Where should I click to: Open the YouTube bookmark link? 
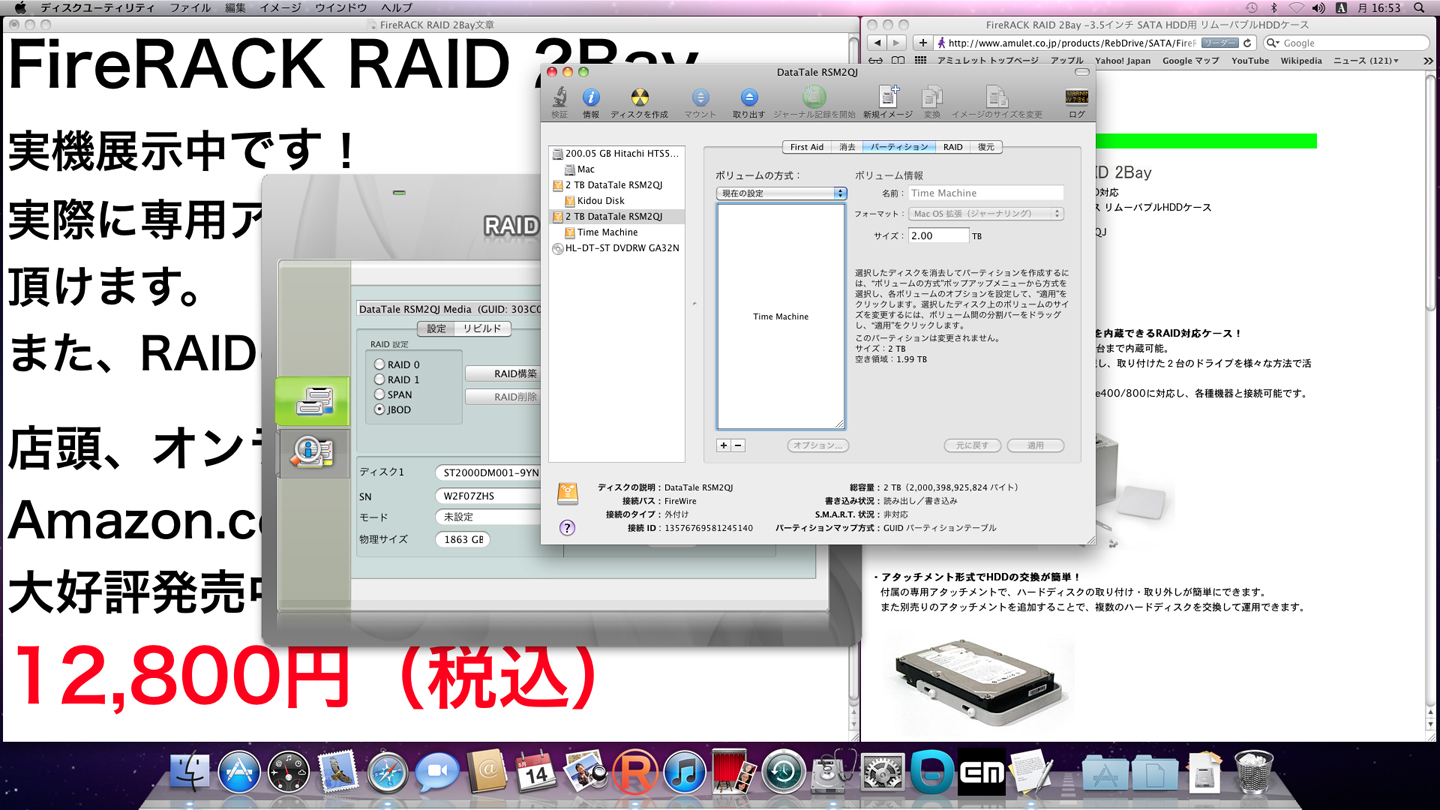point(1250,61)
